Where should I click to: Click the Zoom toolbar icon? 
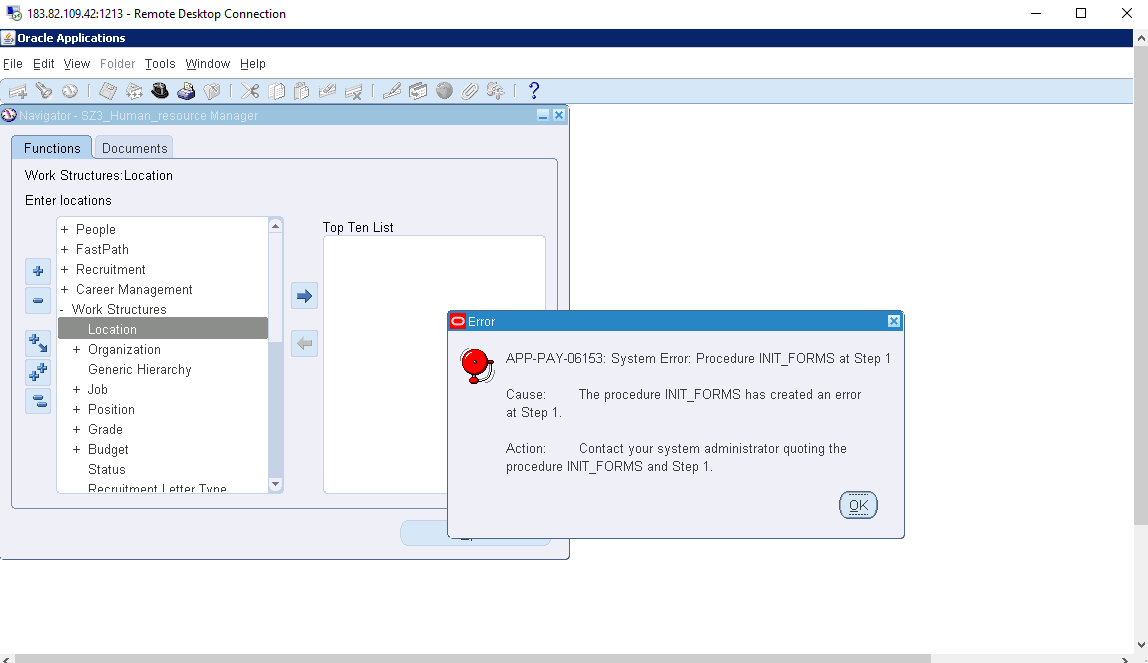click(418, 91)
